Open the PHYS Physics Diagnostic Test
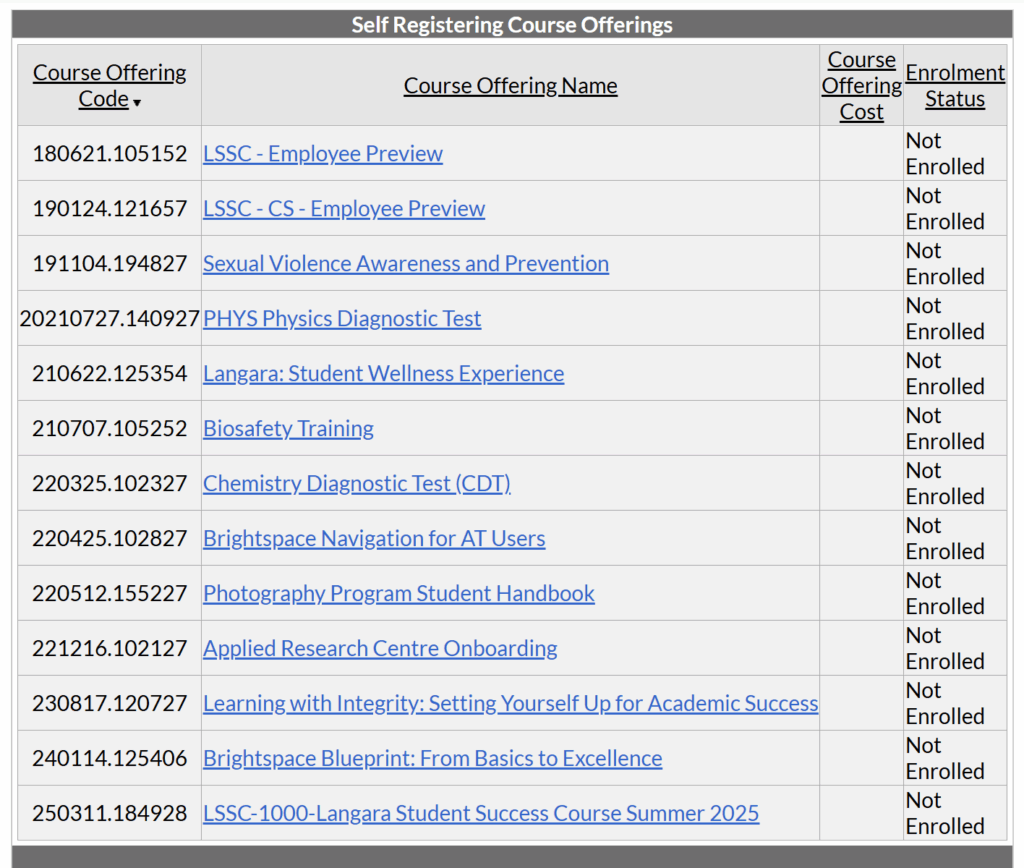This screenshot has width=1024, height=868. tap(342, 318)
